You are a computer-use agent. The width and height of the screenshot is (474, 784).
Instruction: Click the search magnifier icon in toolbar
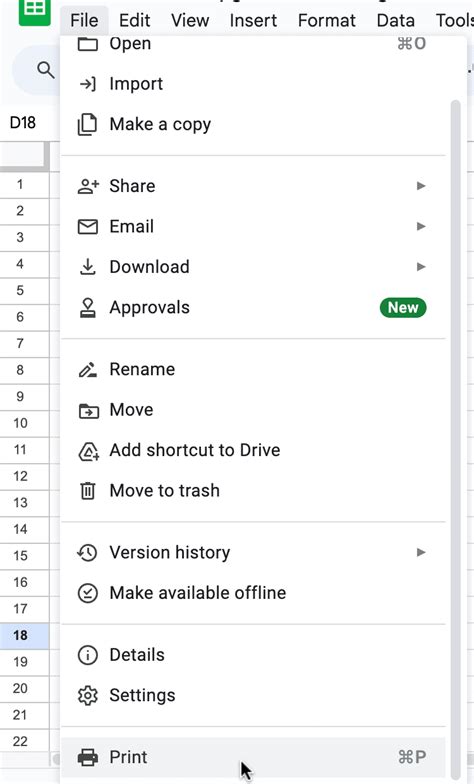[x=46, y=70]
